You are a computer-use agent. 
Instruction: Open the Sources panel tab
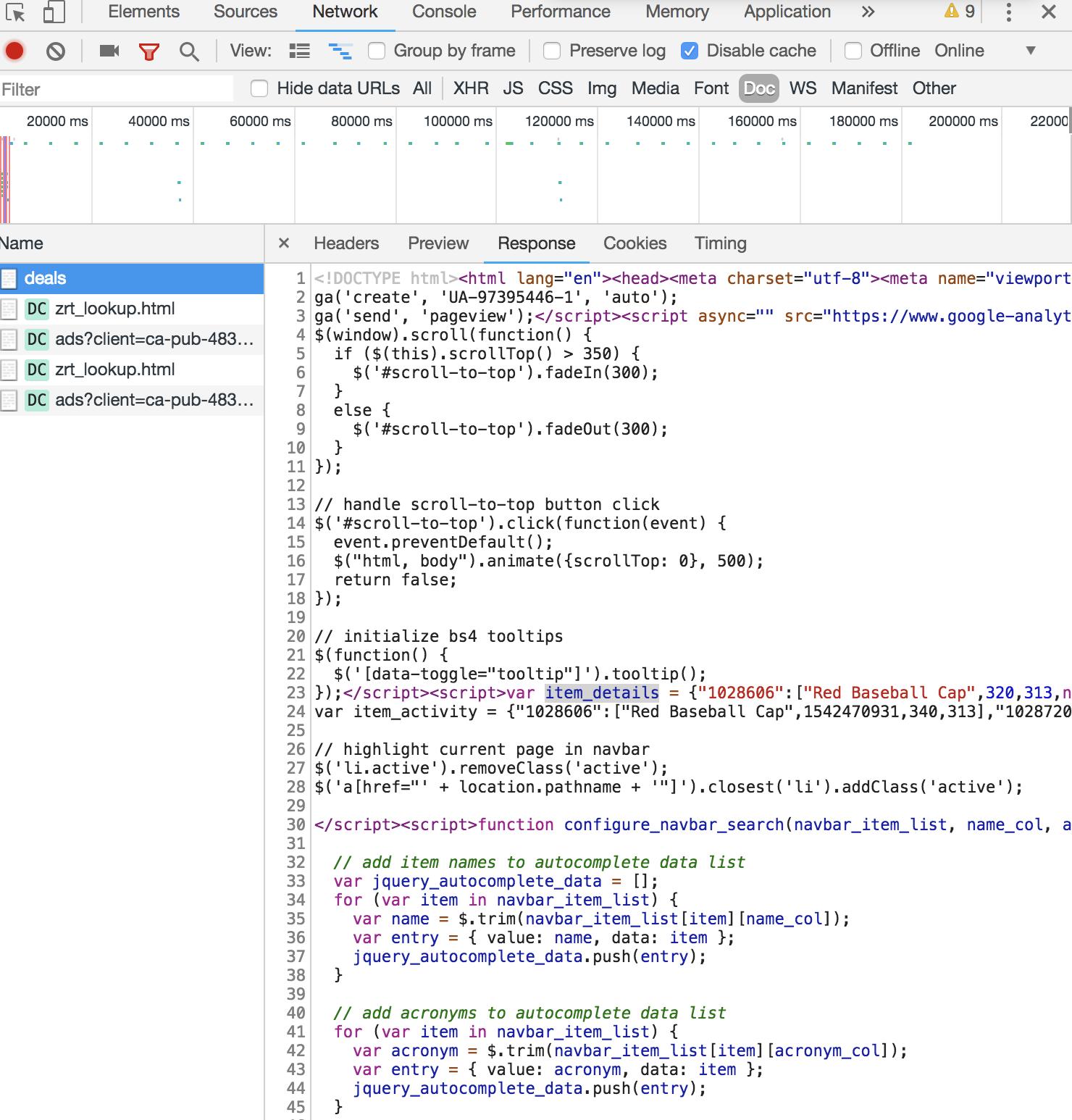click(246, 12)
